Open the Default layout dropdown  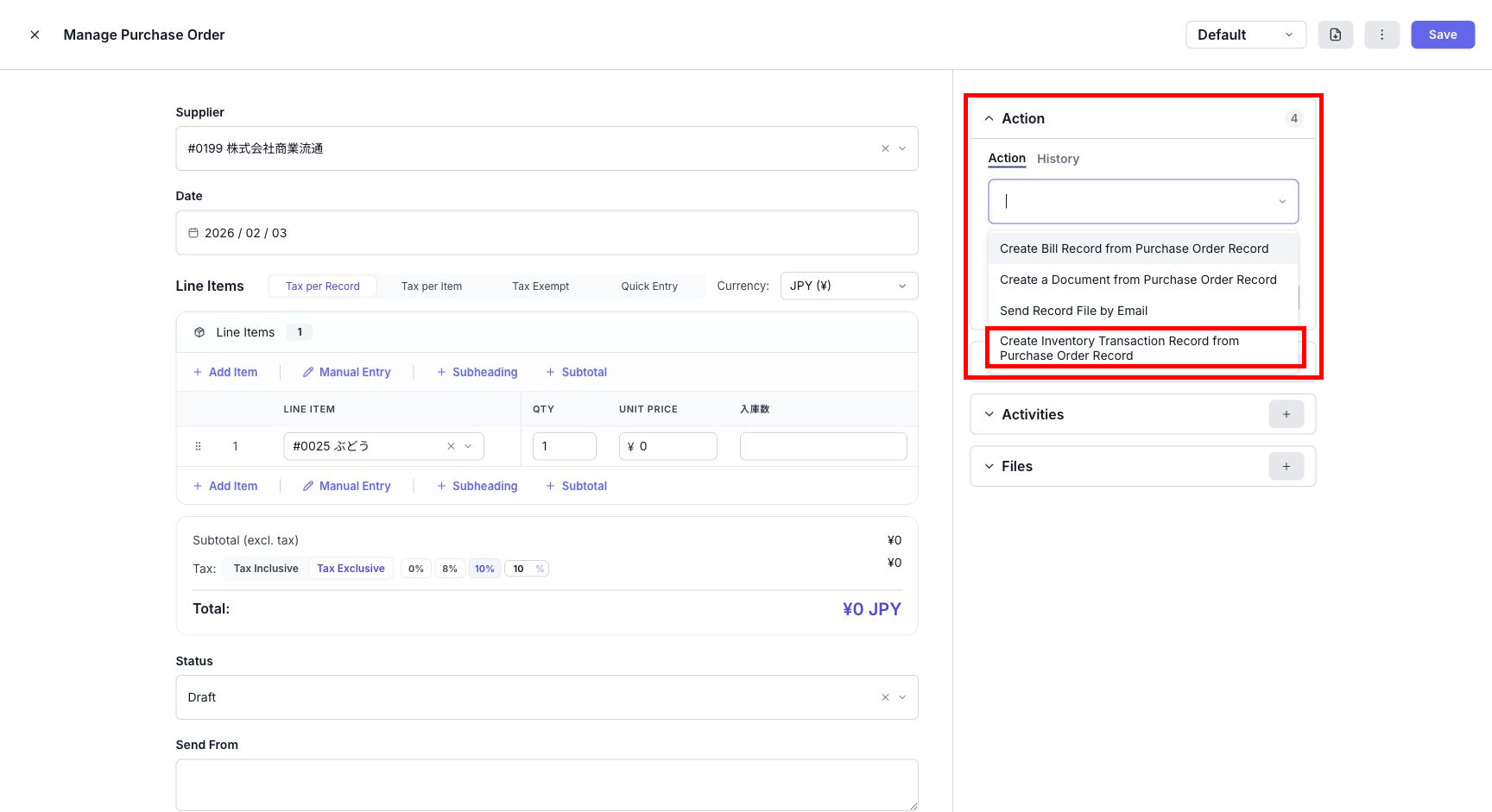(1245, 35)
